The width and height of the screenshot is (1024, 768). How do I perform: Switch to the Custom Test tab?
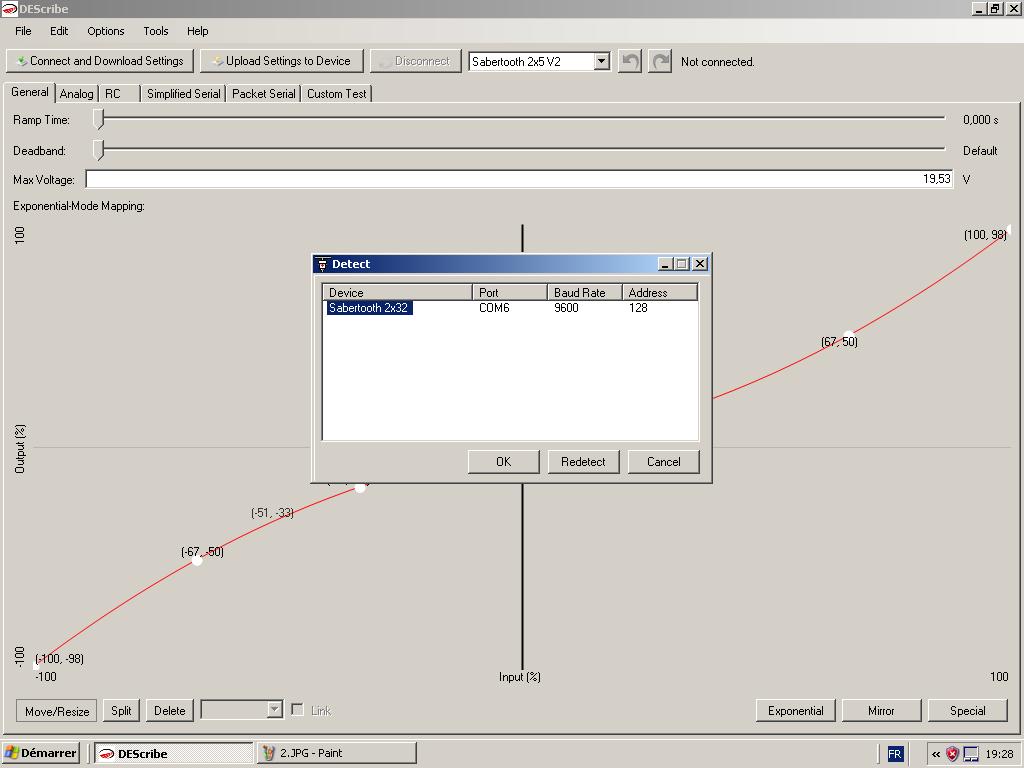point(336,94)
